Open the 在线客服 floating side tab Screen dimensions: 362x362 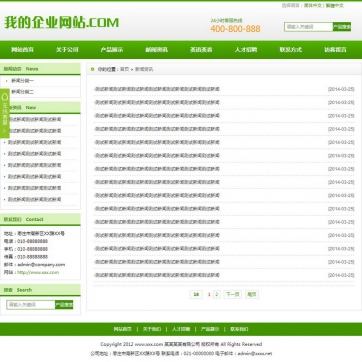coord(5,113)
